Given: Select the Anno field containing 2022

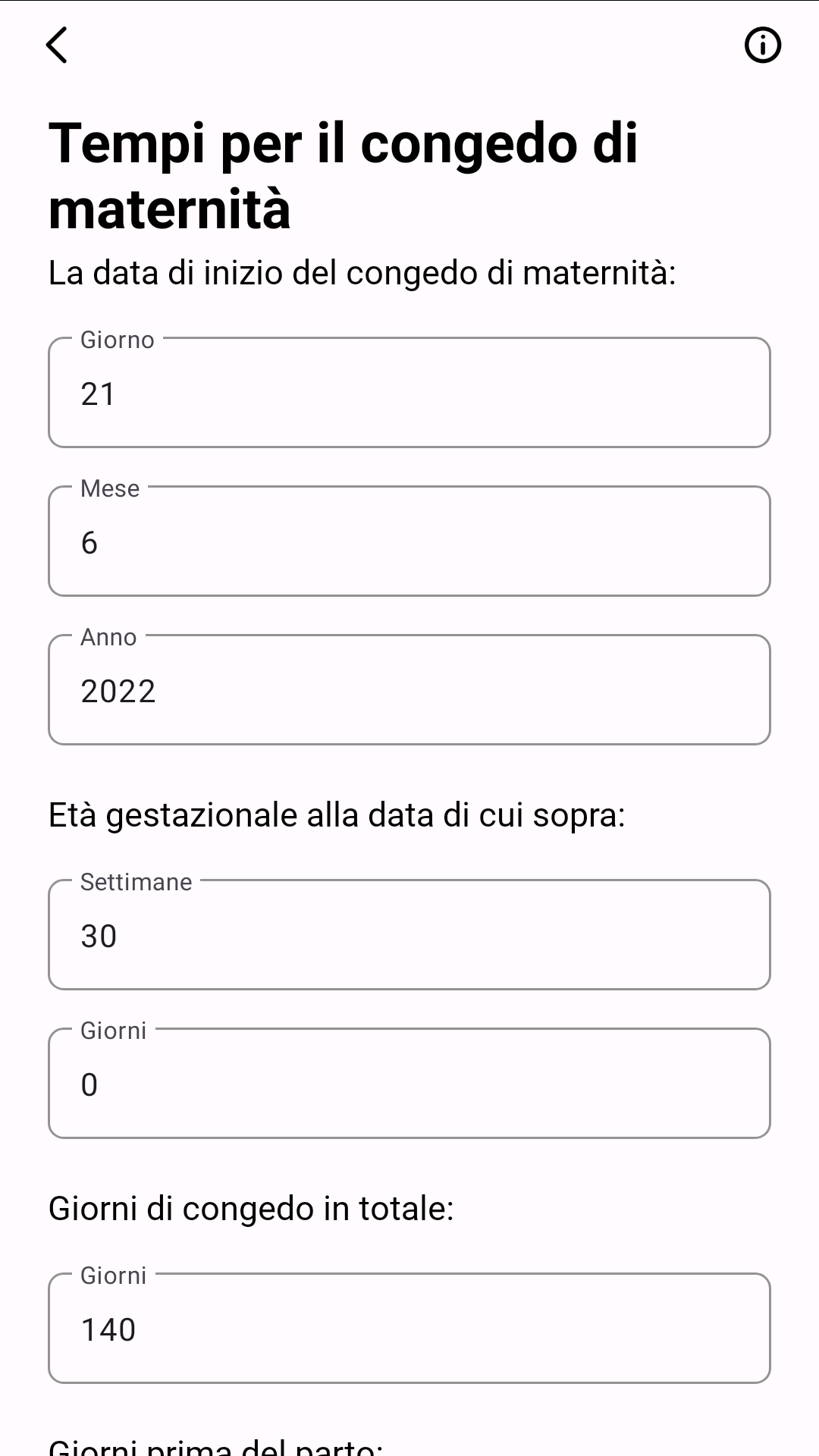Looking at the screenshot, I should point(409,690).
